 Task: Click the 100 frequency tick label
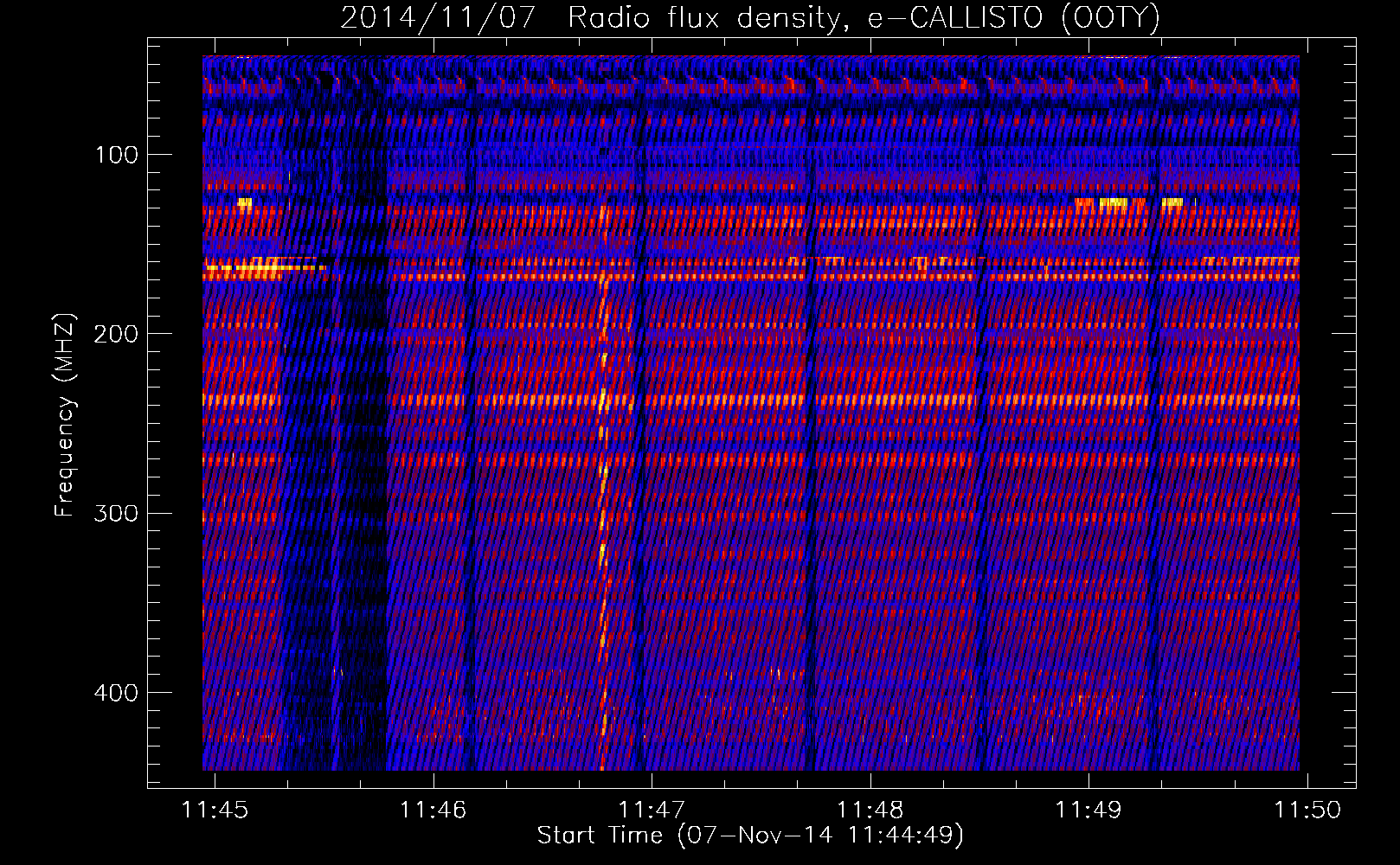pyautogui.click(x=117, y=155)
